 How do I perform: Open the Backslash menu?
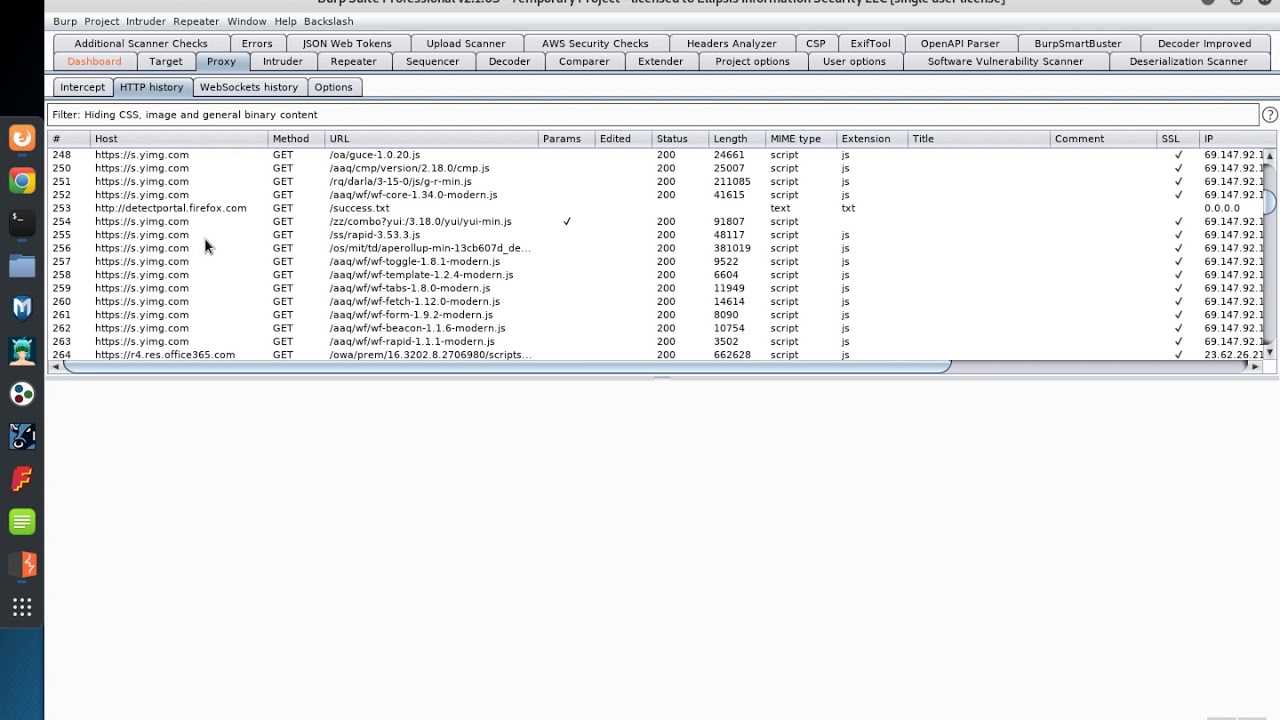329,21
